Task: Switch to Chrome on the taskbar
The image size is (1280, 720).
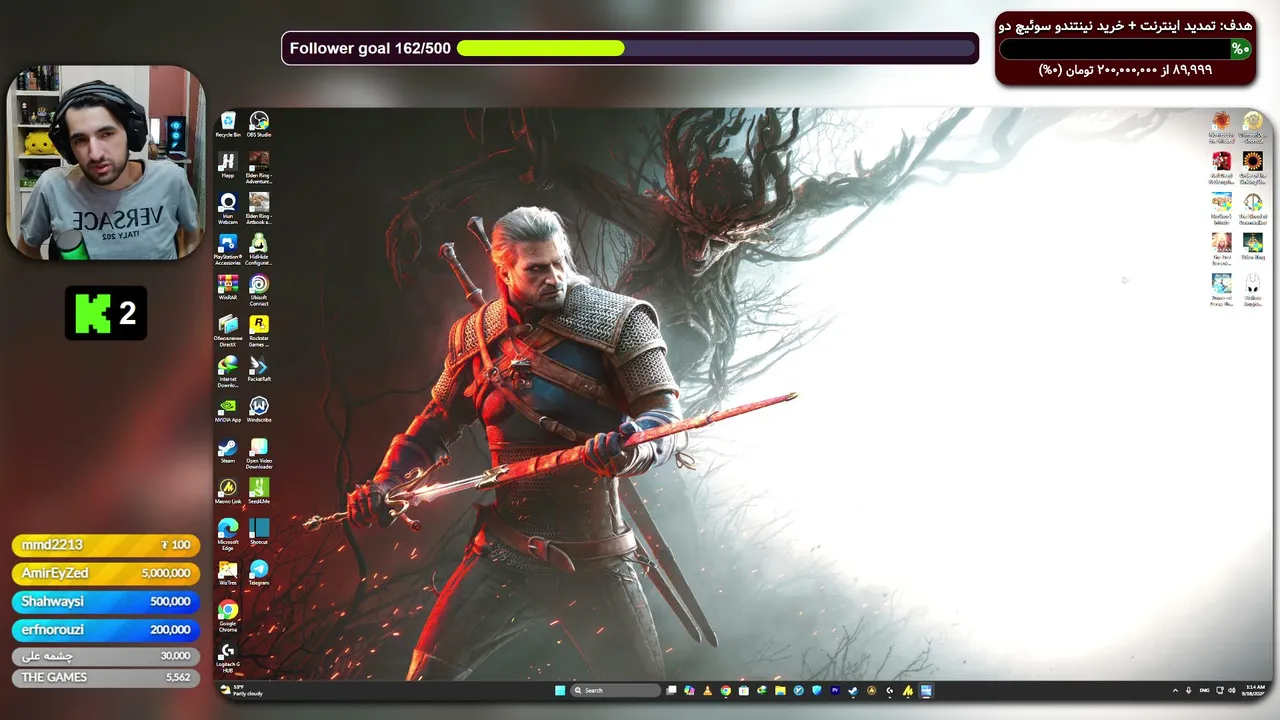Action: pos(726,690)
